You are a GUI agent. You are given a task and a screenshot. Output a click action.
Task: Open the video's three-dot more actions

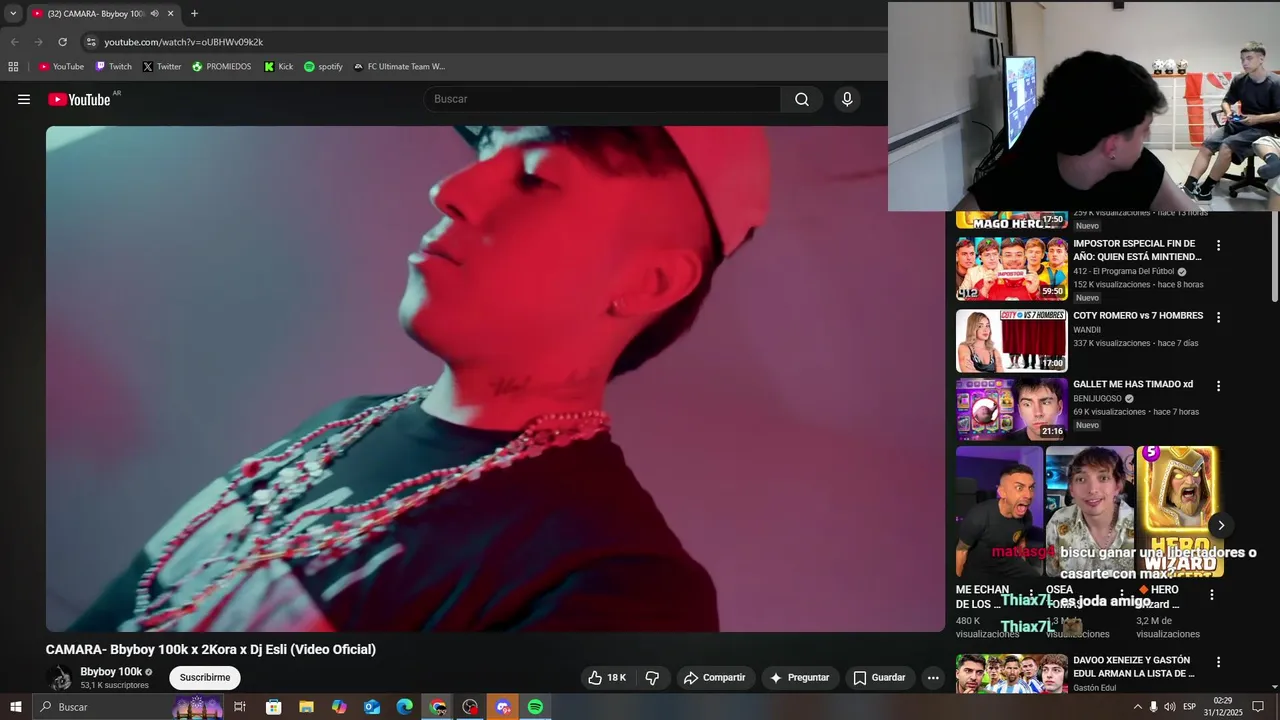pos(933,678)
